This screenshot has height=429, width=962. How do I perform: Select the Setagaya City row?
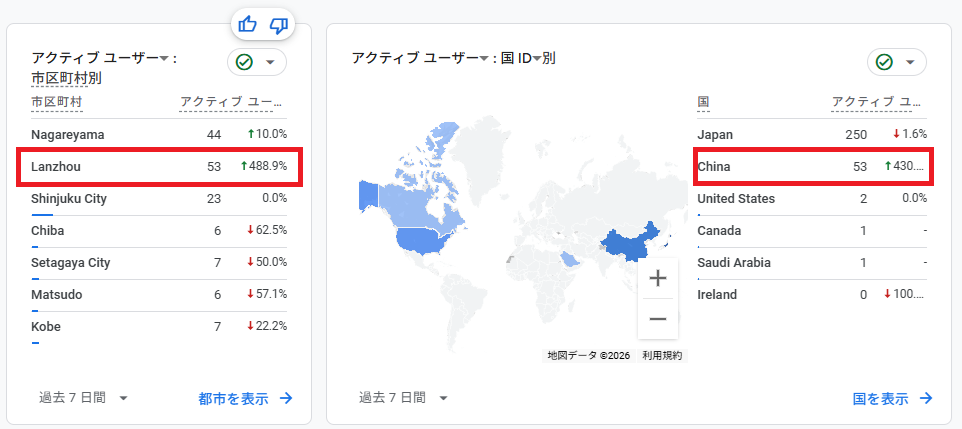(159, 262)
